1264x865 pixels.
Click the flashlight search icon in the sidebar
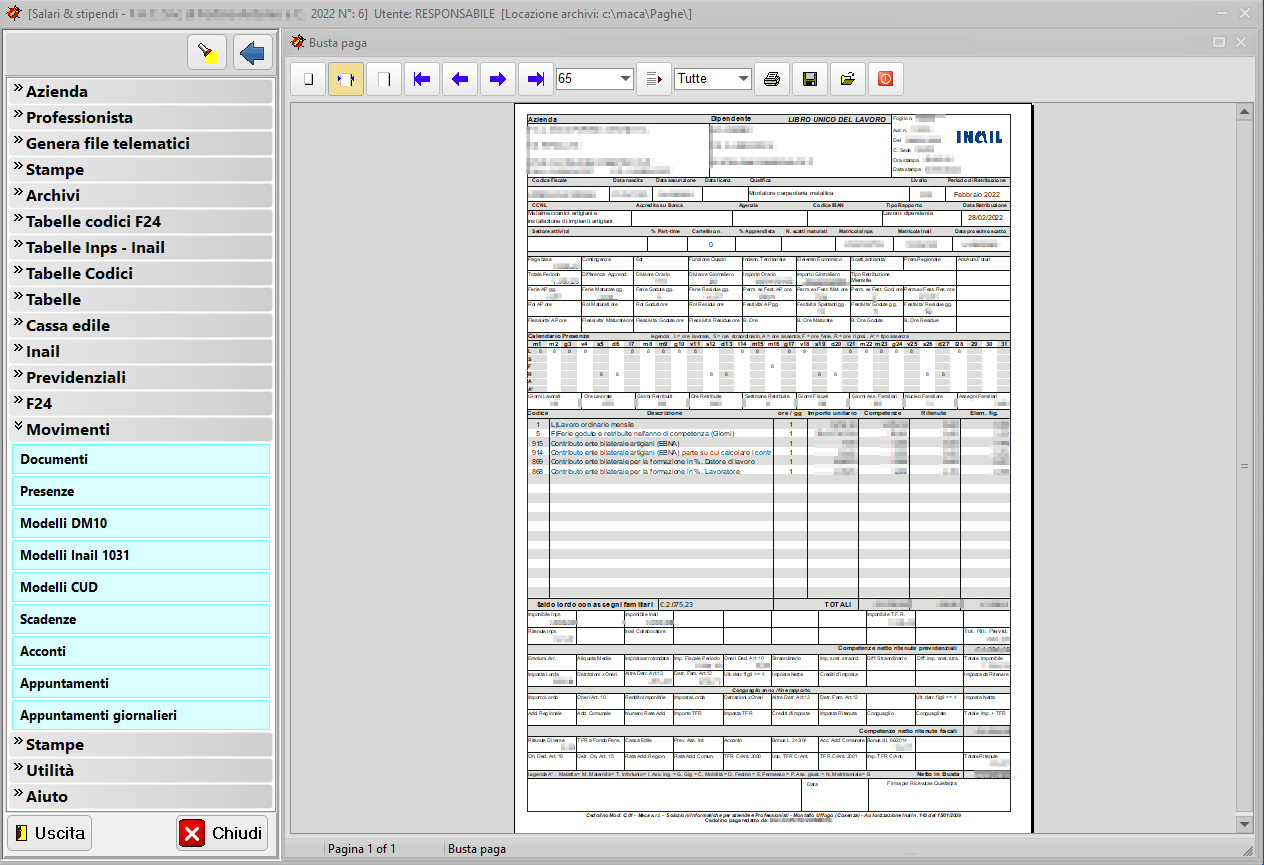[x=207, y=53]
